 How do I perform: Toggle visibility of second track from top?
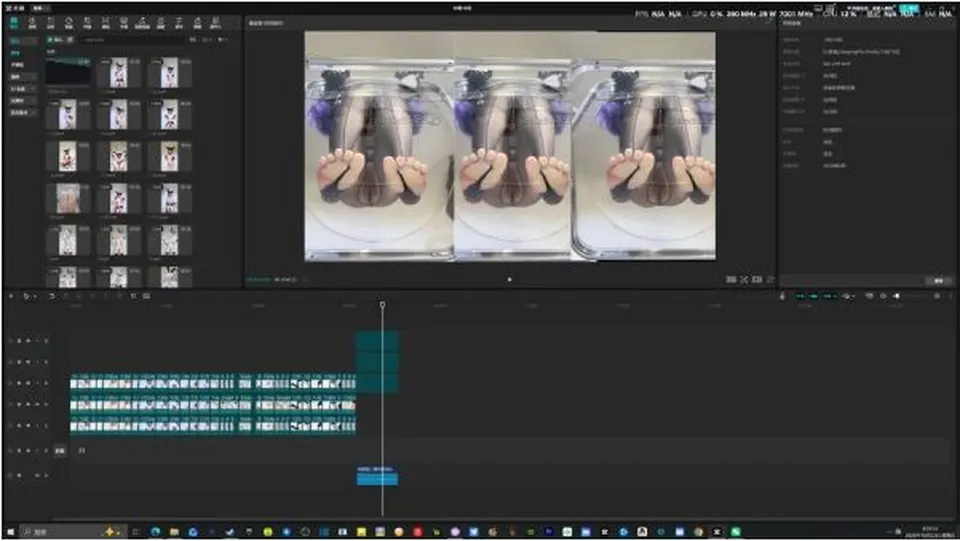28,362
